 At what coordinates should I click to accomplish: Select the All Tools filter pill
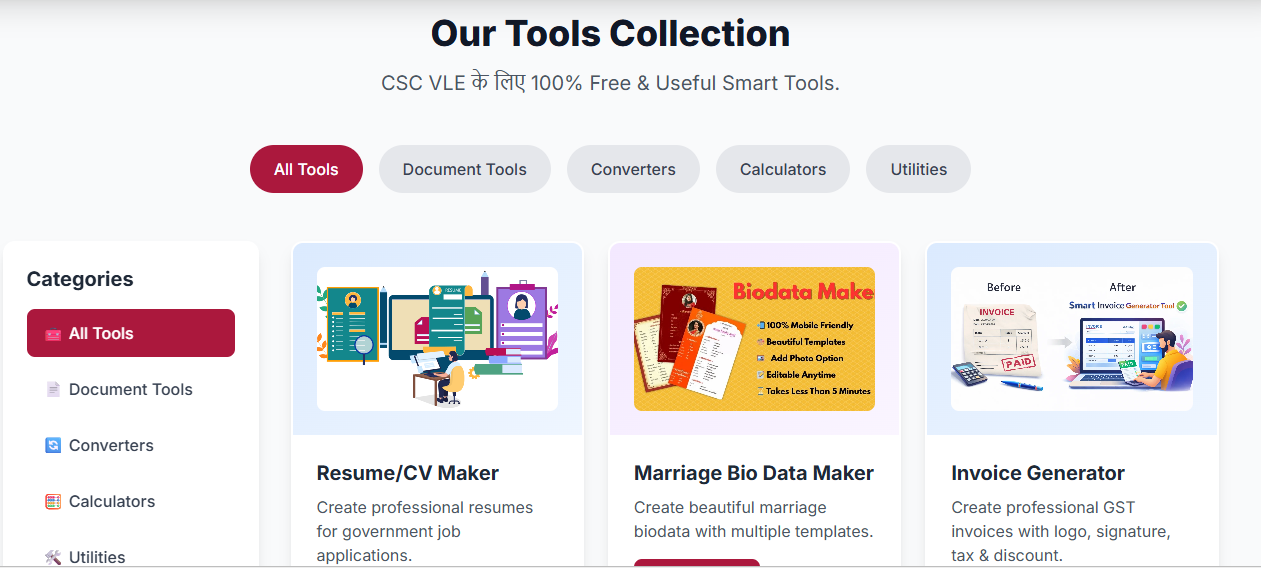pyautogui.click(x=306, y=169)
